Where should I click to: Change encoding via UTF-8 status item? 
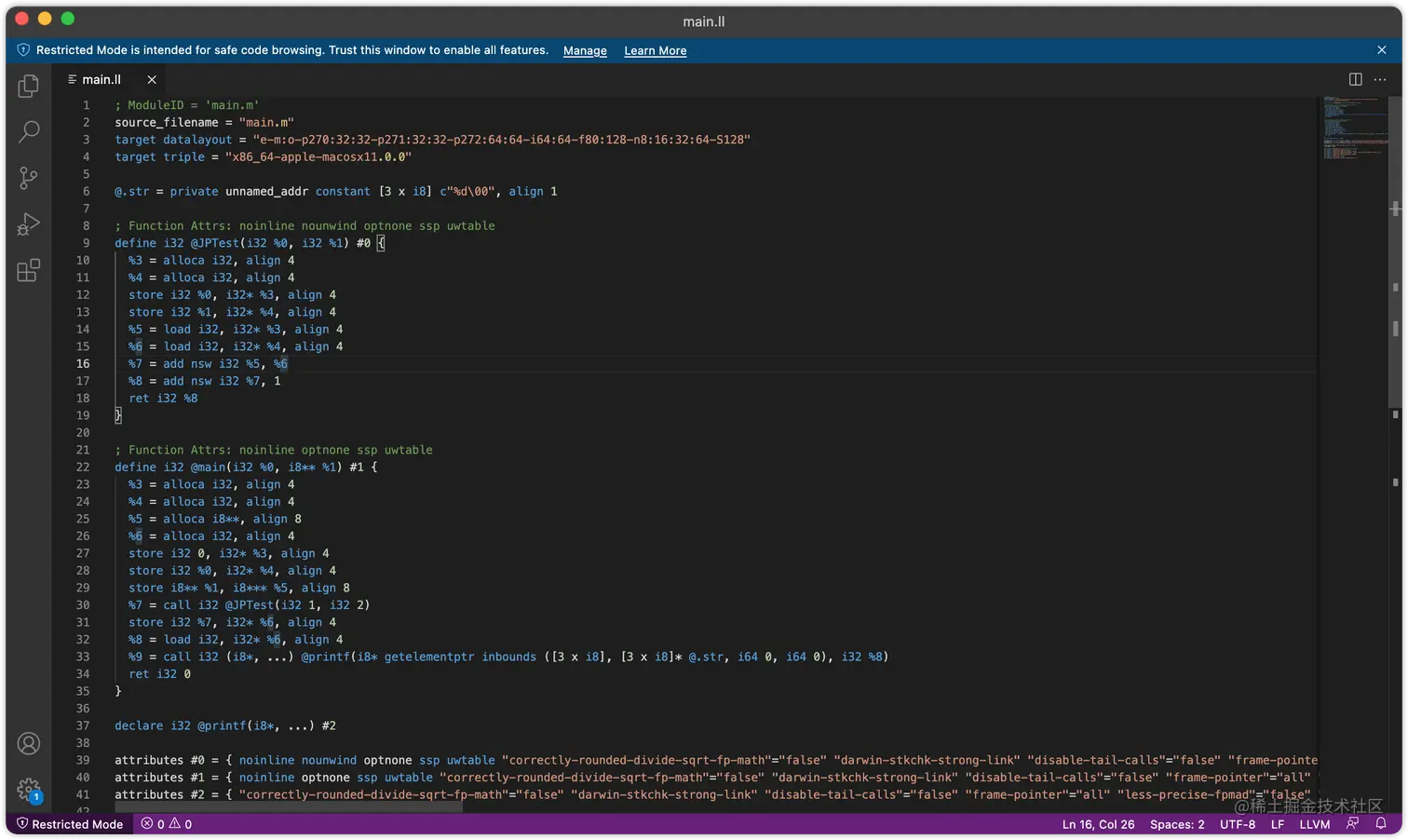(1238, 824)
